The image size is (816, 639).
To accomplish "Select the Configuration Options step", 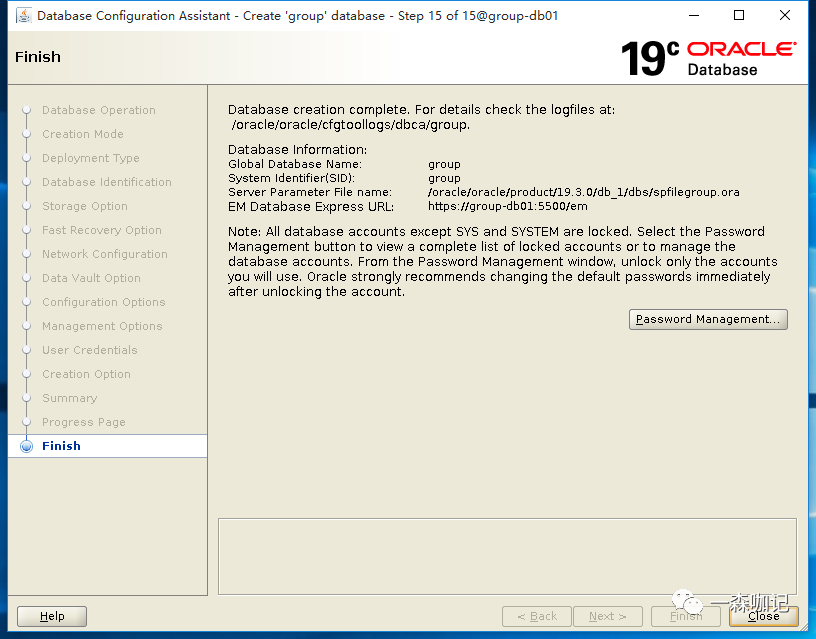I will coord(104,302).
